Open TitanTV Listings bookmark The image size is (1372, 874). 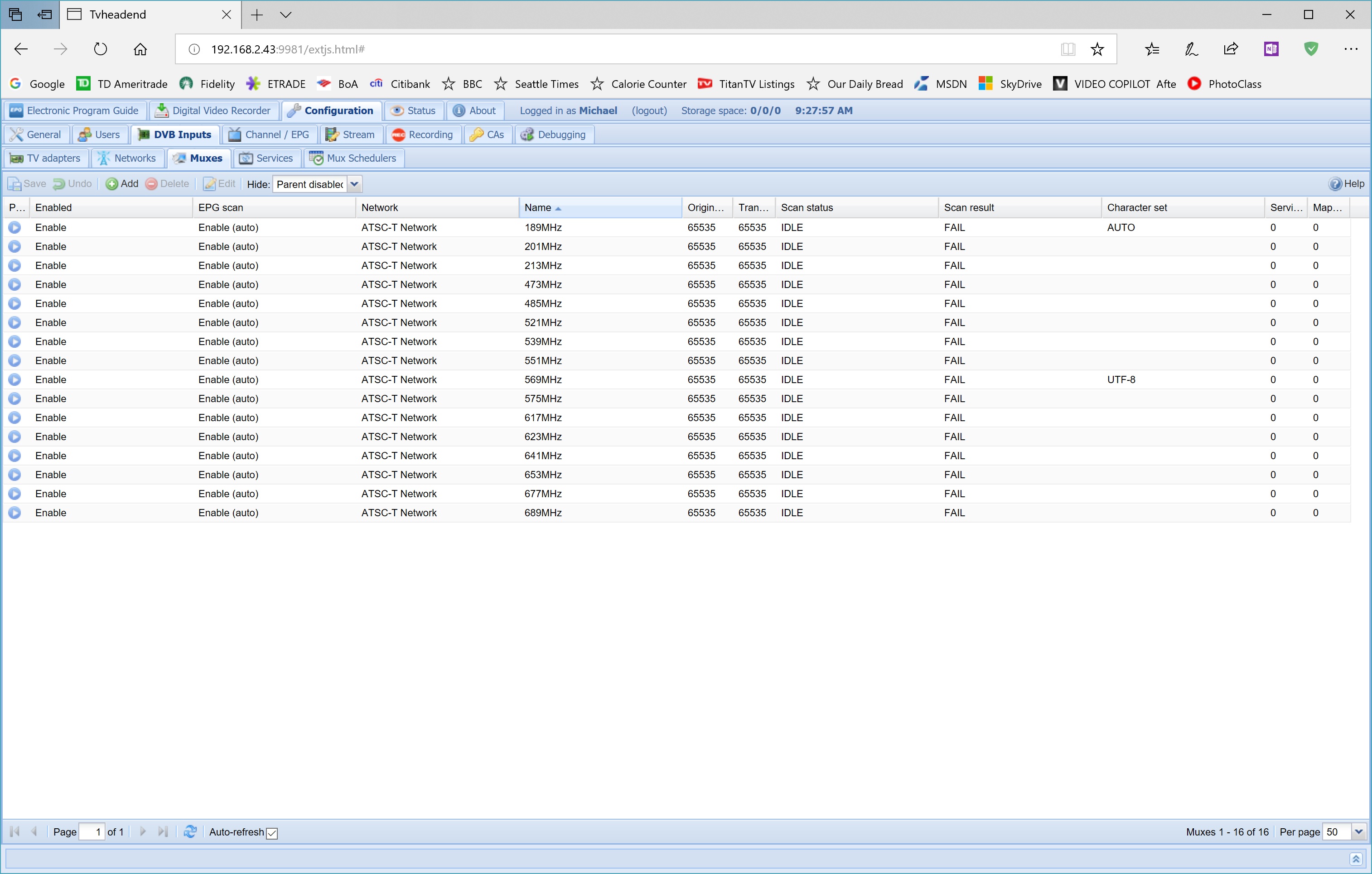[746, 84]
